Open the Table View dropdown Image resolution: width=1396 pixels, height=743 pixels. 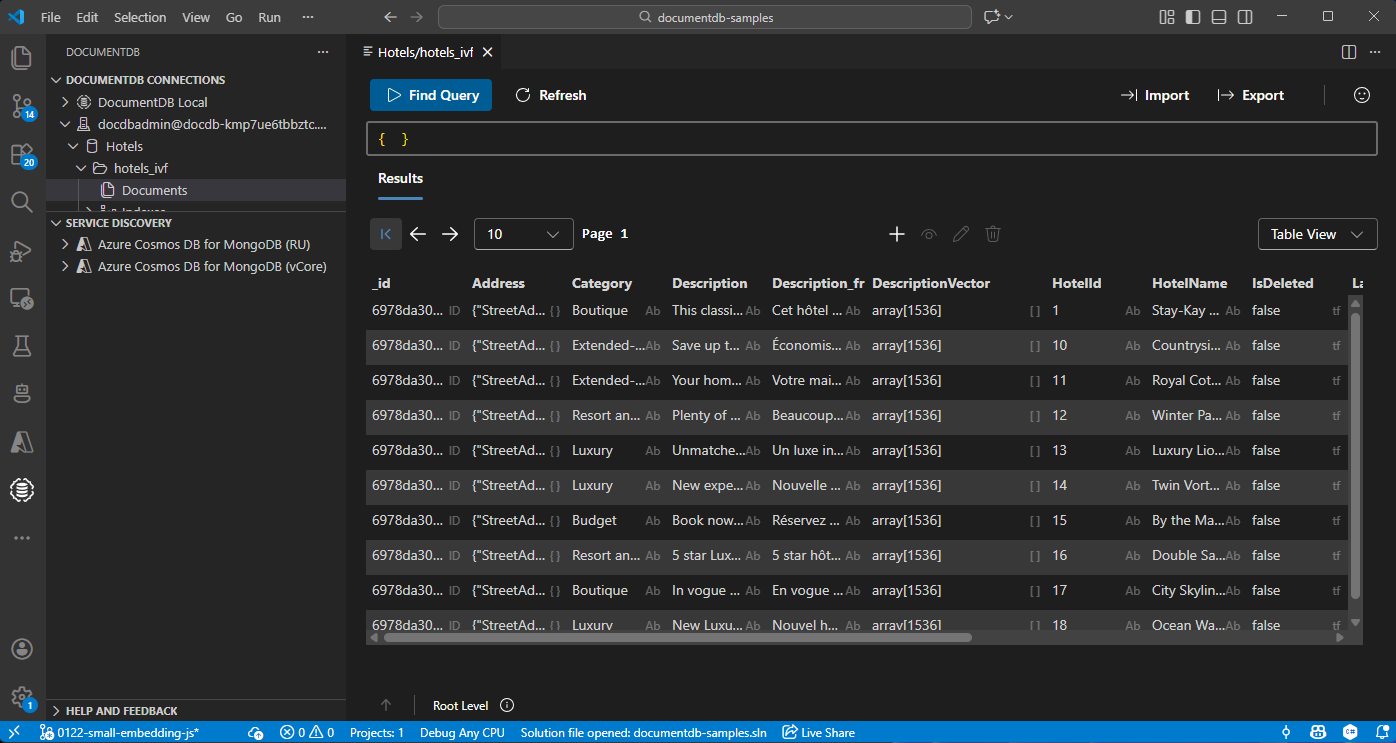1316,234
